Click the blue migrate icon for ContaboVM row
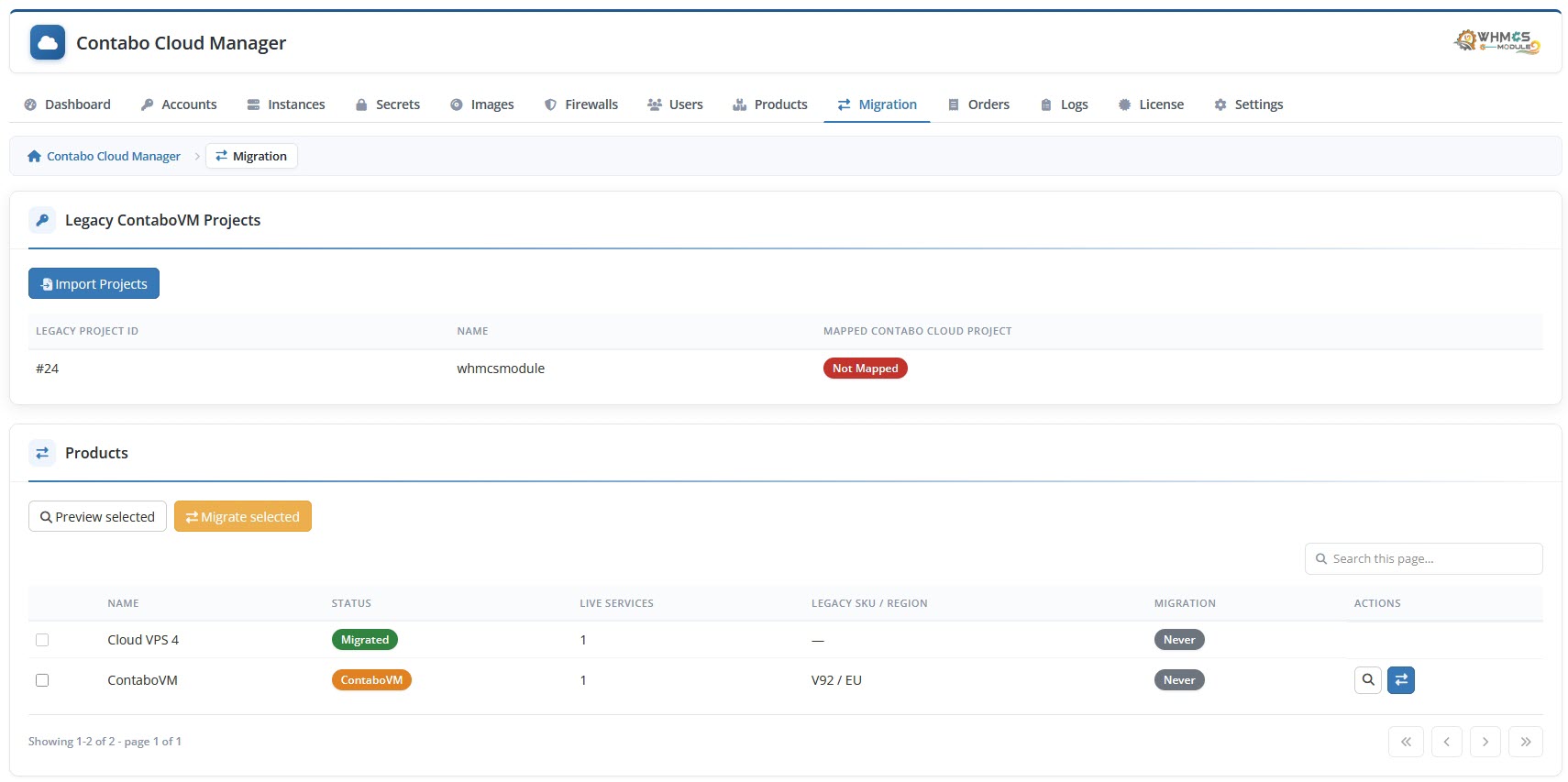The height and width of the screenshot is (782, 1568). click(1401, 680)
